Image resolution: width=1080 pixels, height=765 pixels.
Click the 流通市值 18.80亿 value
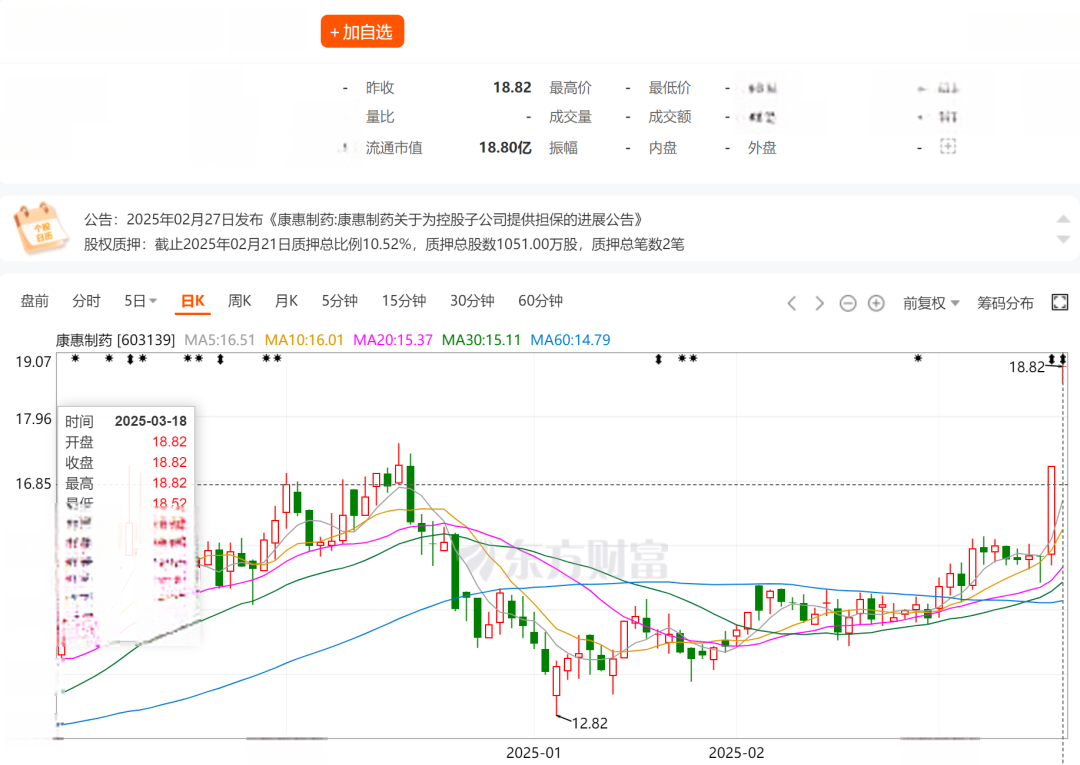505,147
